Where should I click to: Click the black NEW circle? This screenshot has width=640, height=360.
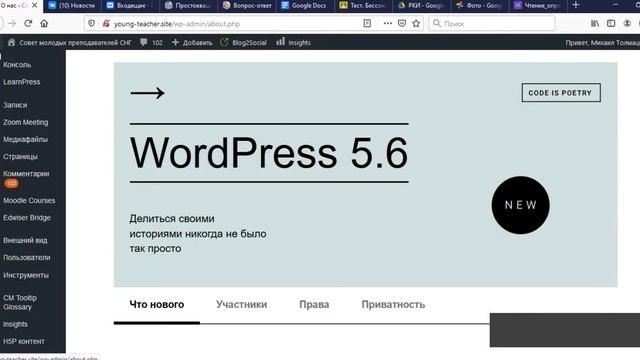pyautogui.click(x=520, y=205)
